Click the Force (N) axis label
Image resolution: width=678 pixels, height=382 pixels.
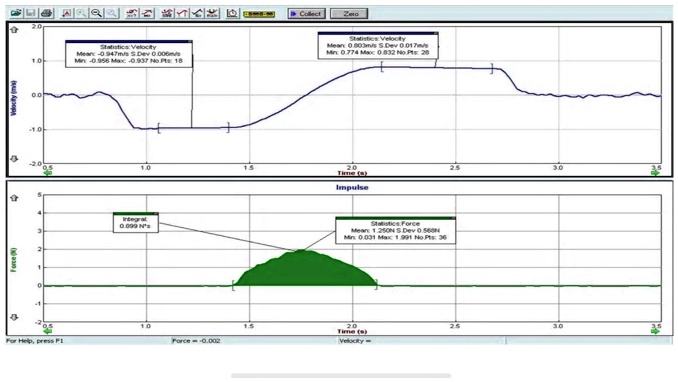tap(13, 260)
